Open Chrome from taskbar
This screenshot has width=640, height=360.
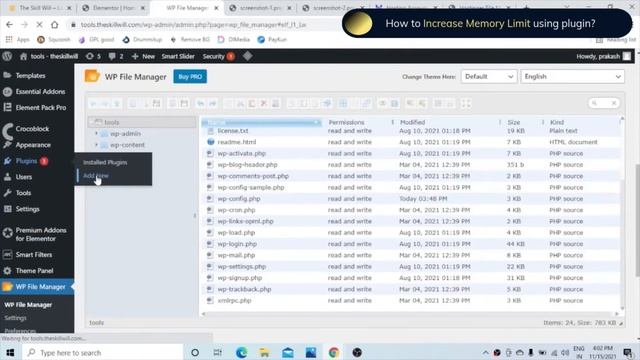334,353
